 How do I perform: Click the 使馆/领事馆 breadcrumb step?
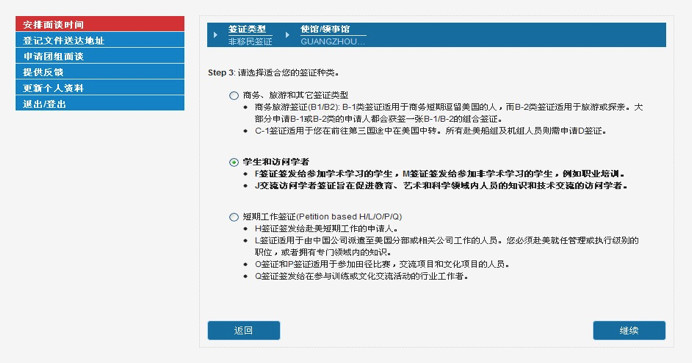click(325, 29)
